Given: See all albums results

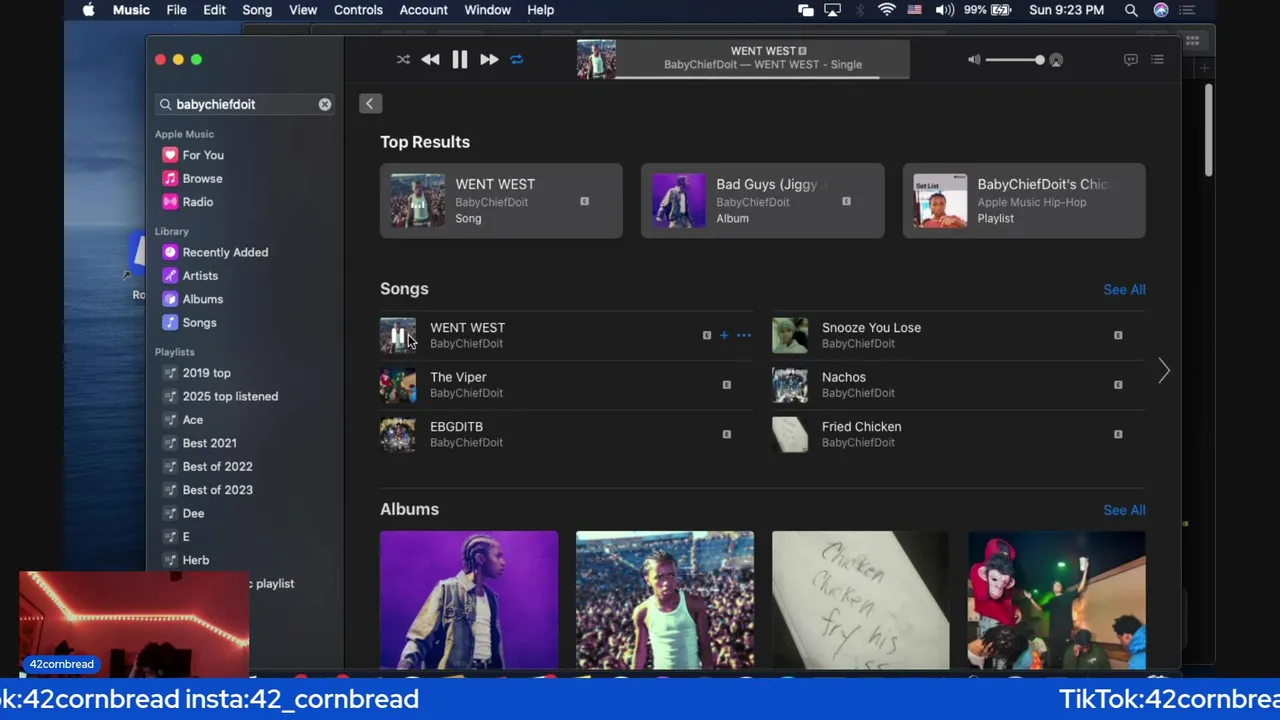Looking at the screenshot, I should [x=1124, y=510].
